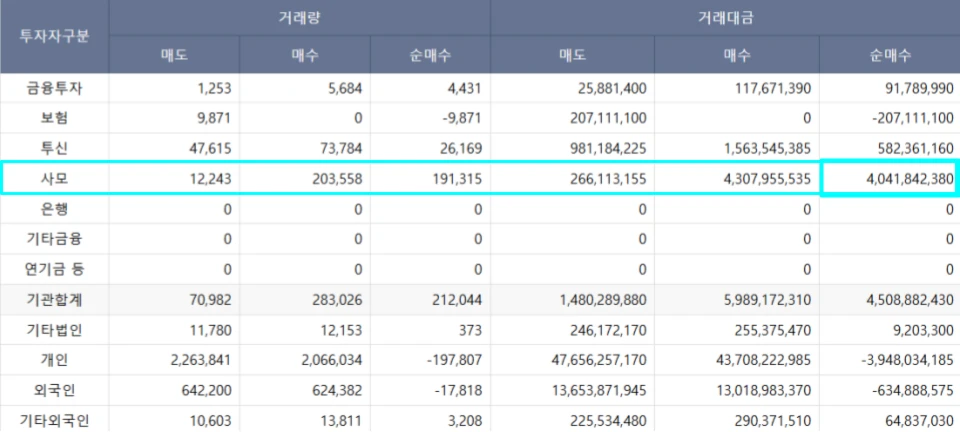This screenshot has width=960, height=432.
Task: Click the 기관합계 row label
Action: (54, 299)
